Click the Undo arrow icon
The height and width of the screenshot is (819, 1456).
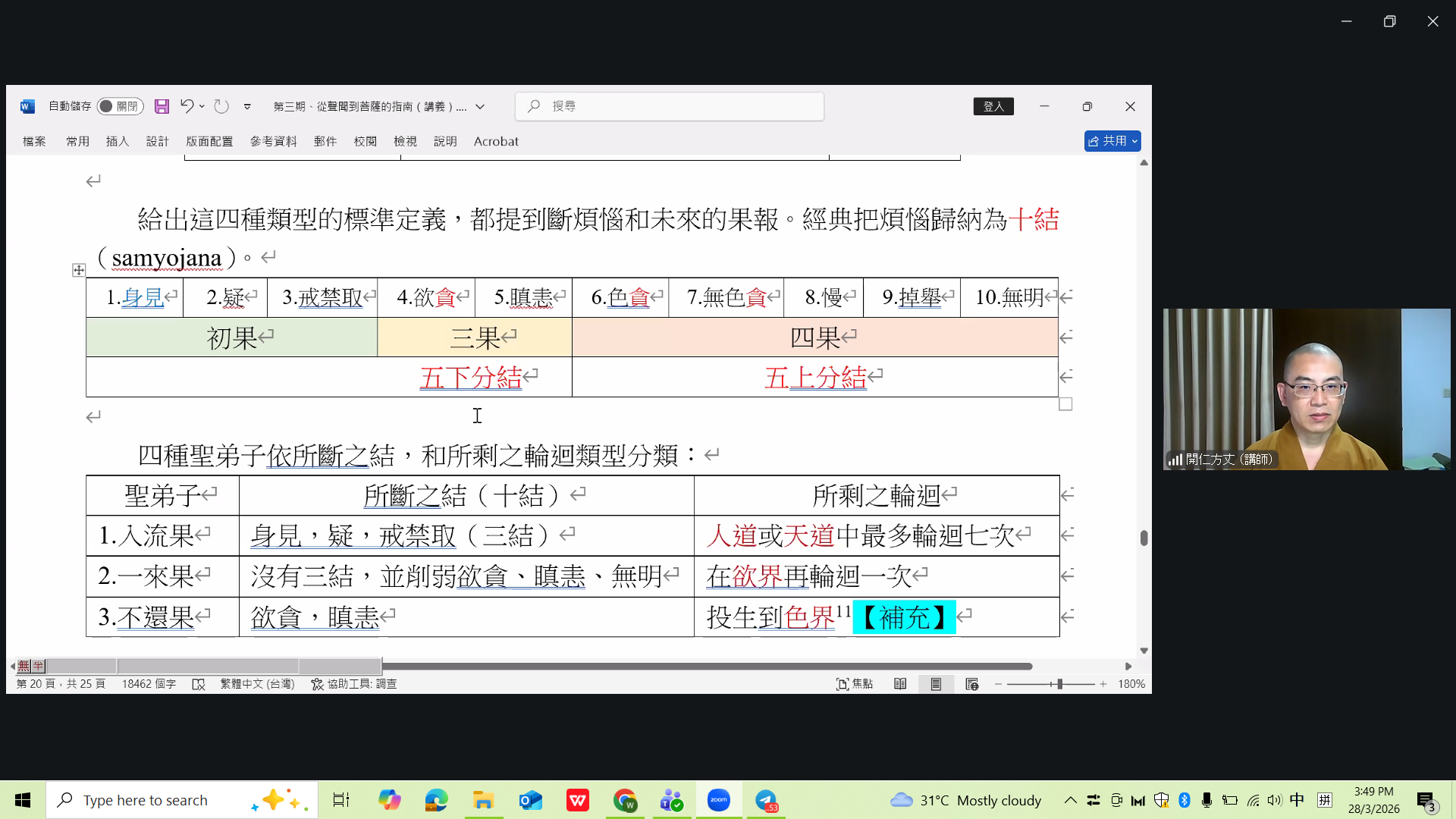point(187,106)
